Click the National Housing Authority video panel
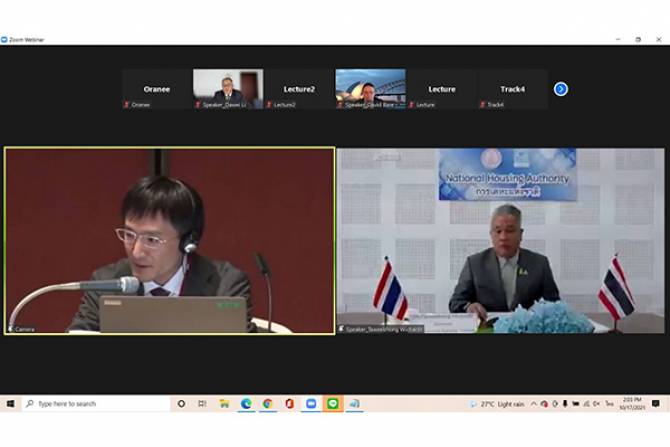 (x=500, y=240)
